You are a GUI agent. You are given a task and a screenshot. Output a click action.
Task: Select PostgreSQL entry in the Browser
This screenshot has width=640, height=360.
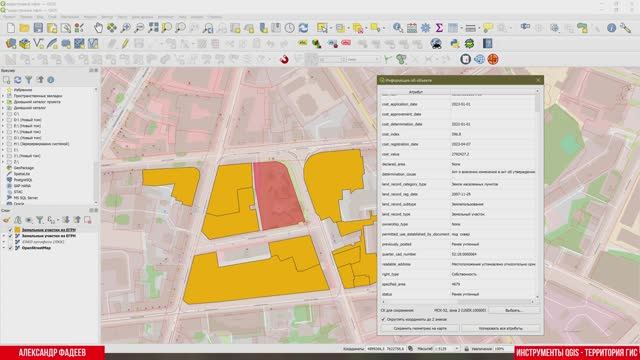coord(22,180)
